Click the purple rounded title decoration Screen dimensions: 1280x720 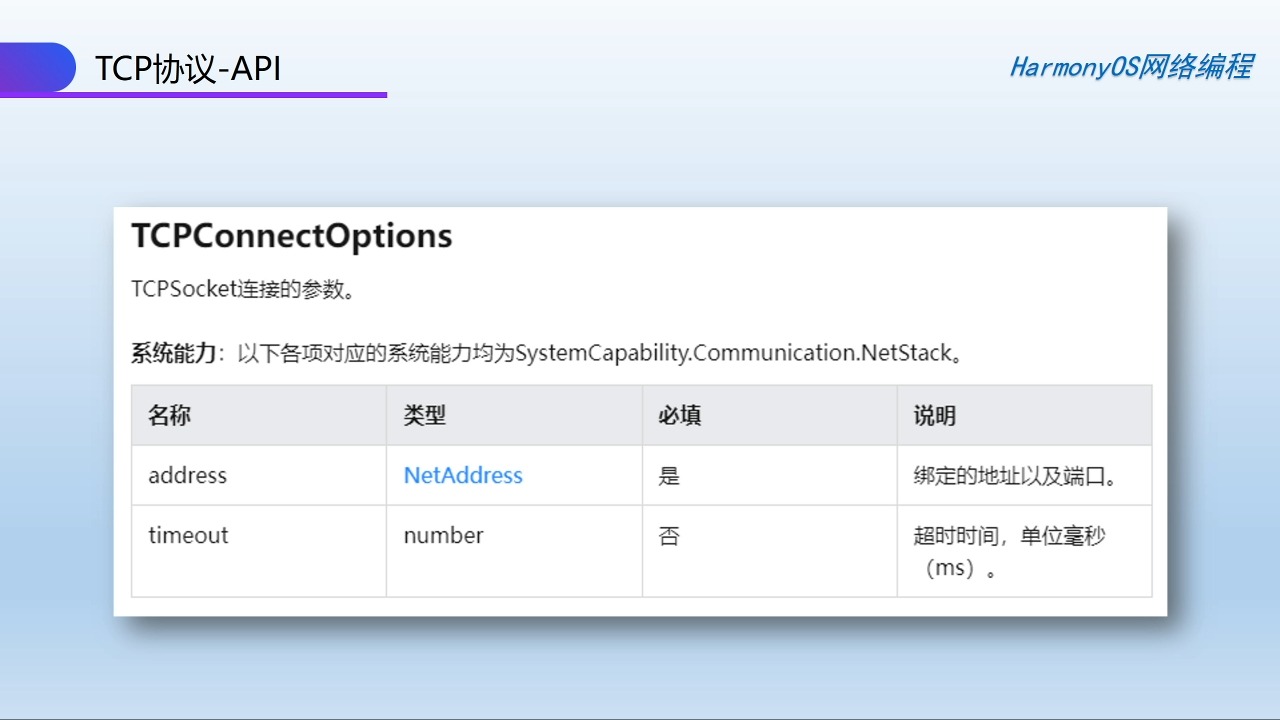click(x=38, y=67)
